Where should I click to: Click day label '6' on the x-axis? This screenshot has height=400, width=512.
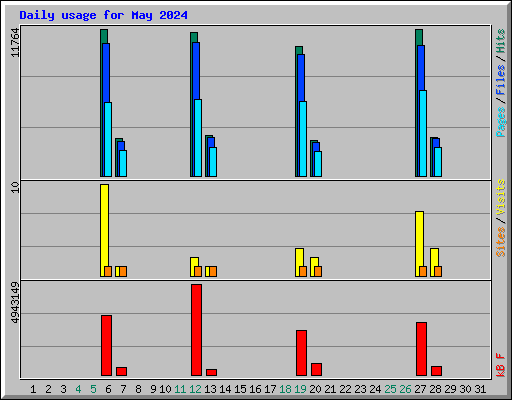pyautogui.click(x=108, y=389)
